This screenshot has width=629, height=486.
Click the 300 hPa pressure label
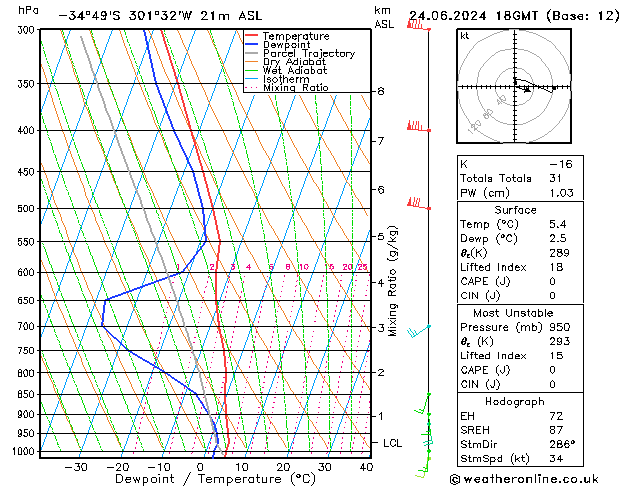tap(28, 30)
